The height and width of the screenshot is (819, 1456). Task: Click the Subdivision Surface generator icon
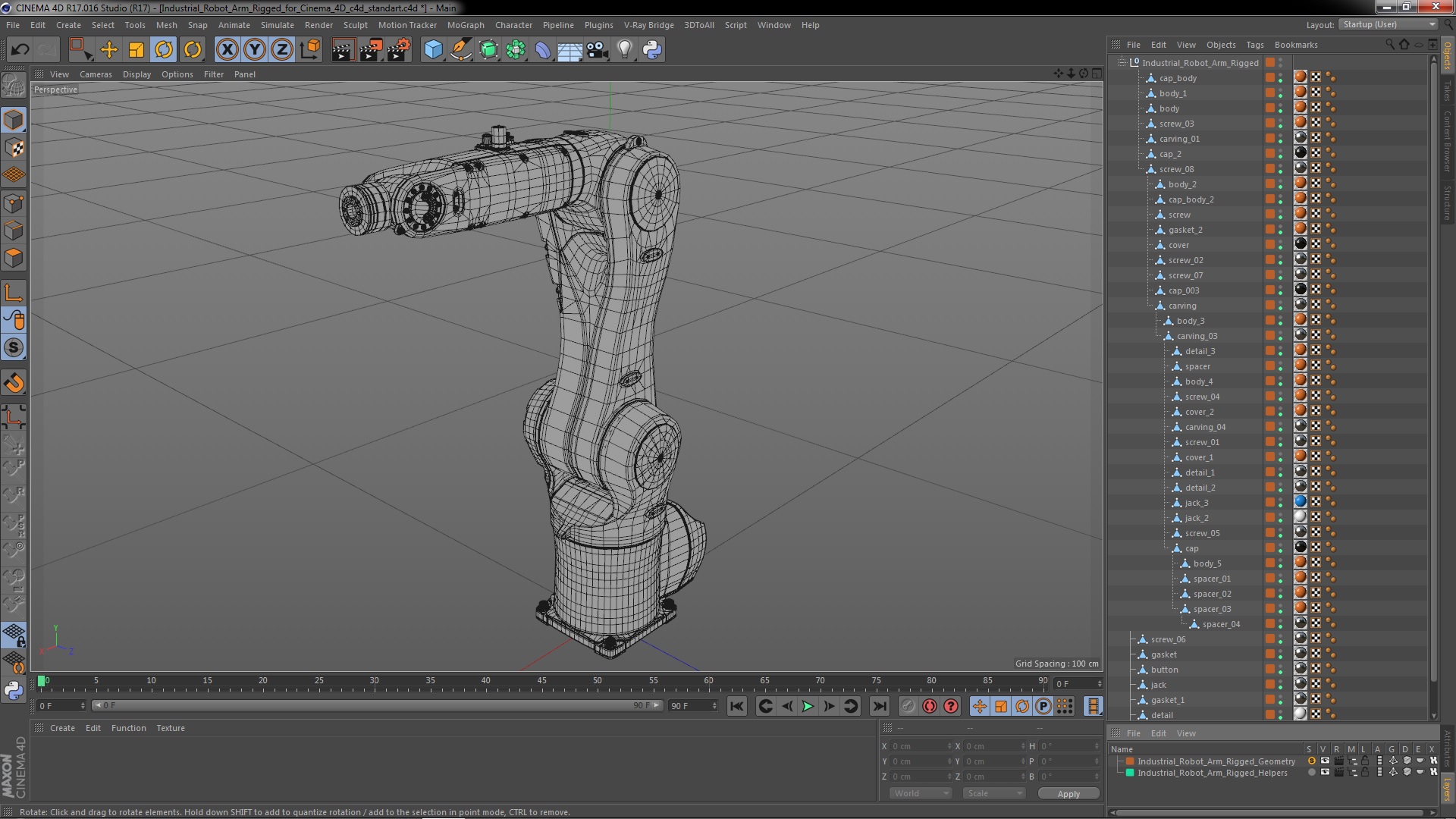tap(488, 50)
